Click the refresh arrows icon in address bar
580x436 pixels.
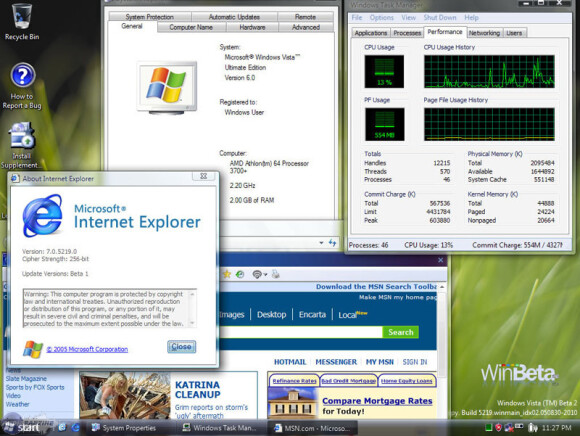pos(332,243)
